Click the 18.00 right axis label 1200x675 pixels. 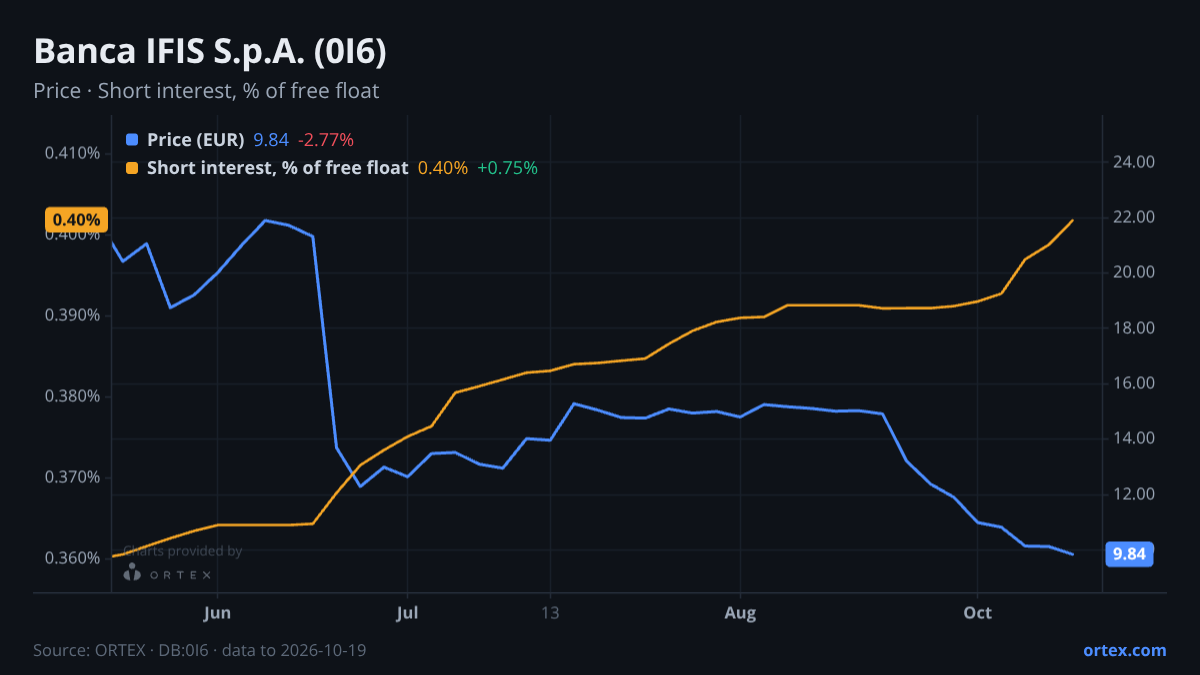coord(1134,328)
